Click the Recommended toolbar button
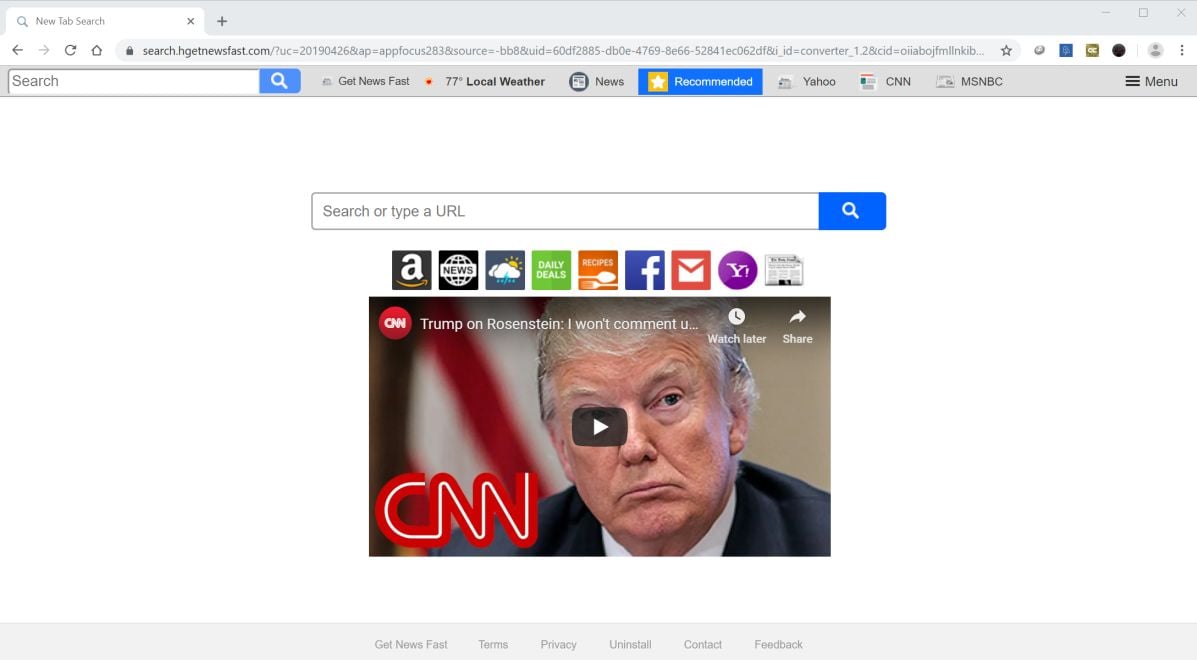The image size is (1197, 660). click(x=700, y=82)
